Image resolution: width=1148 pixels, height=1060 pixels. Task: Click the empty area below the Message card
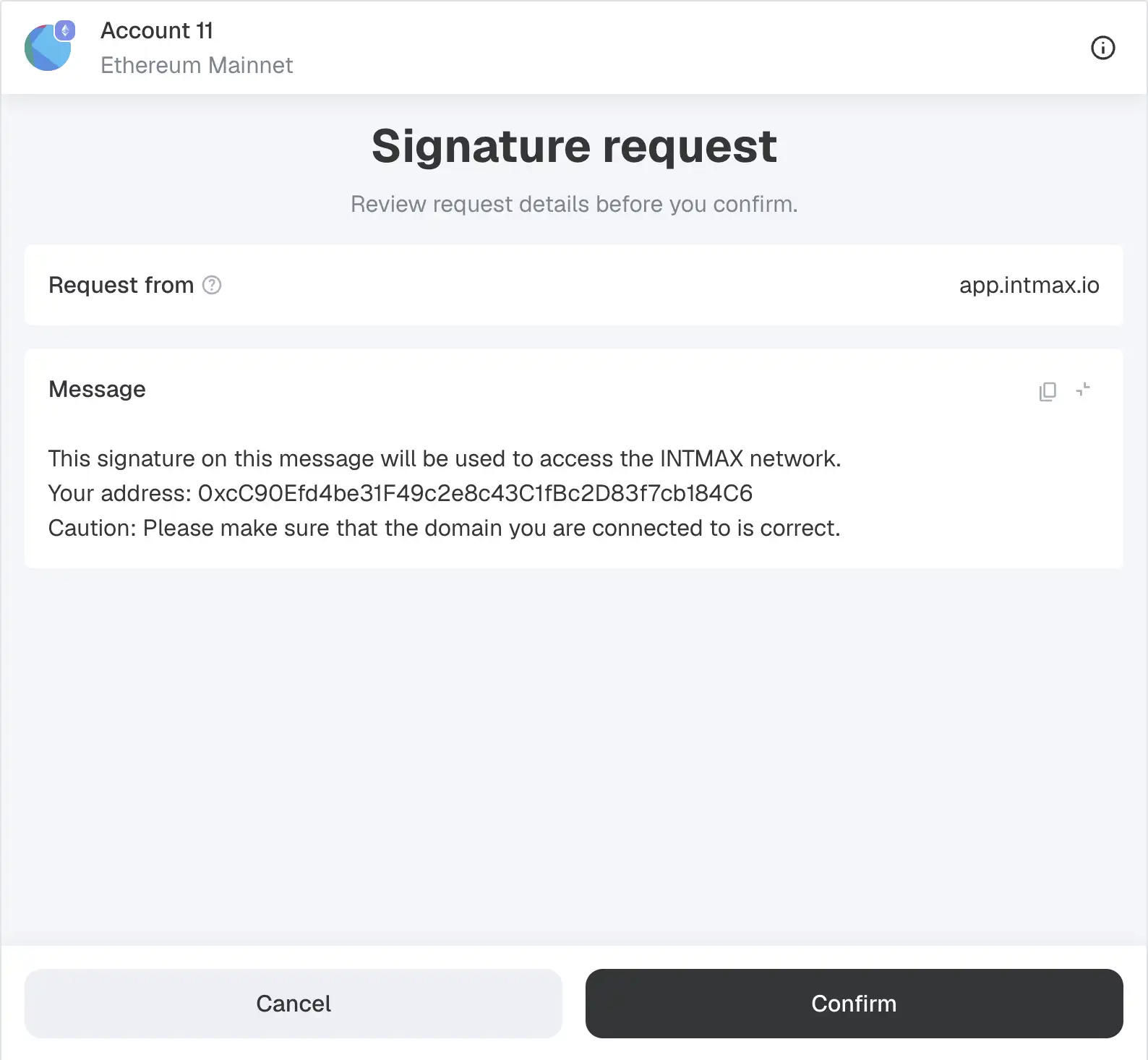[574, 752]
